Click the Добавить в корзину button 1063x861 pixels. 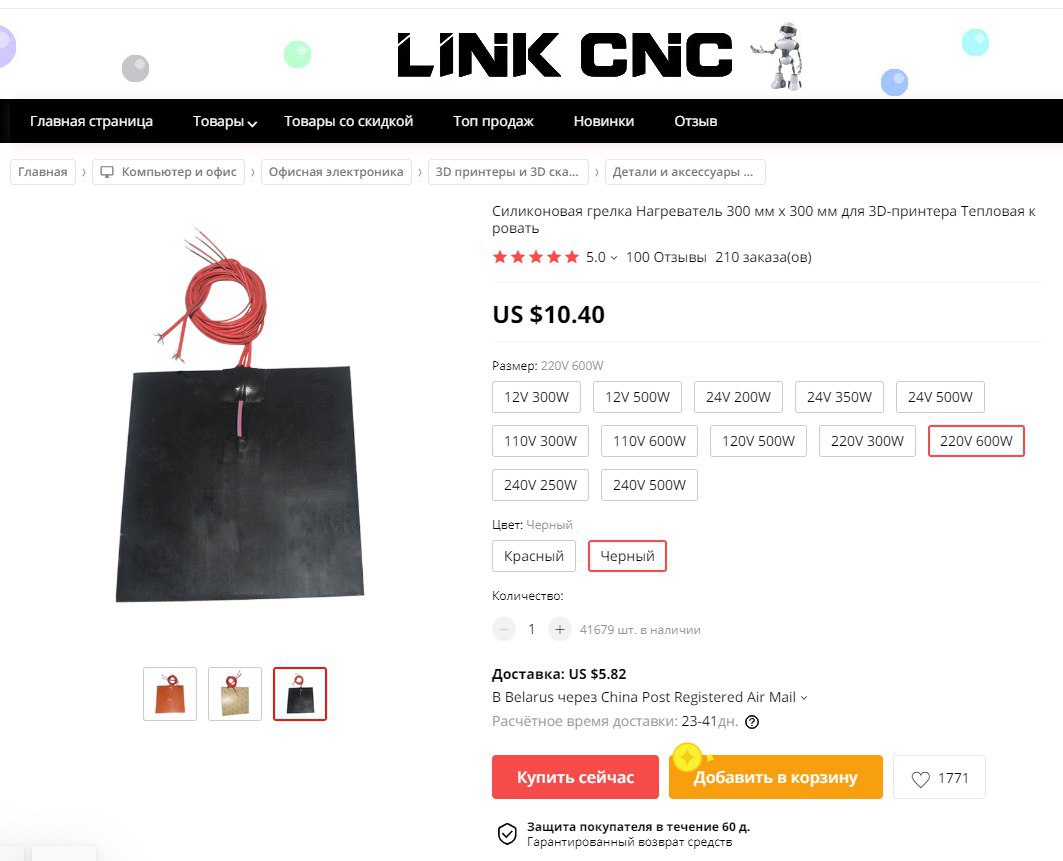point(776,777)
